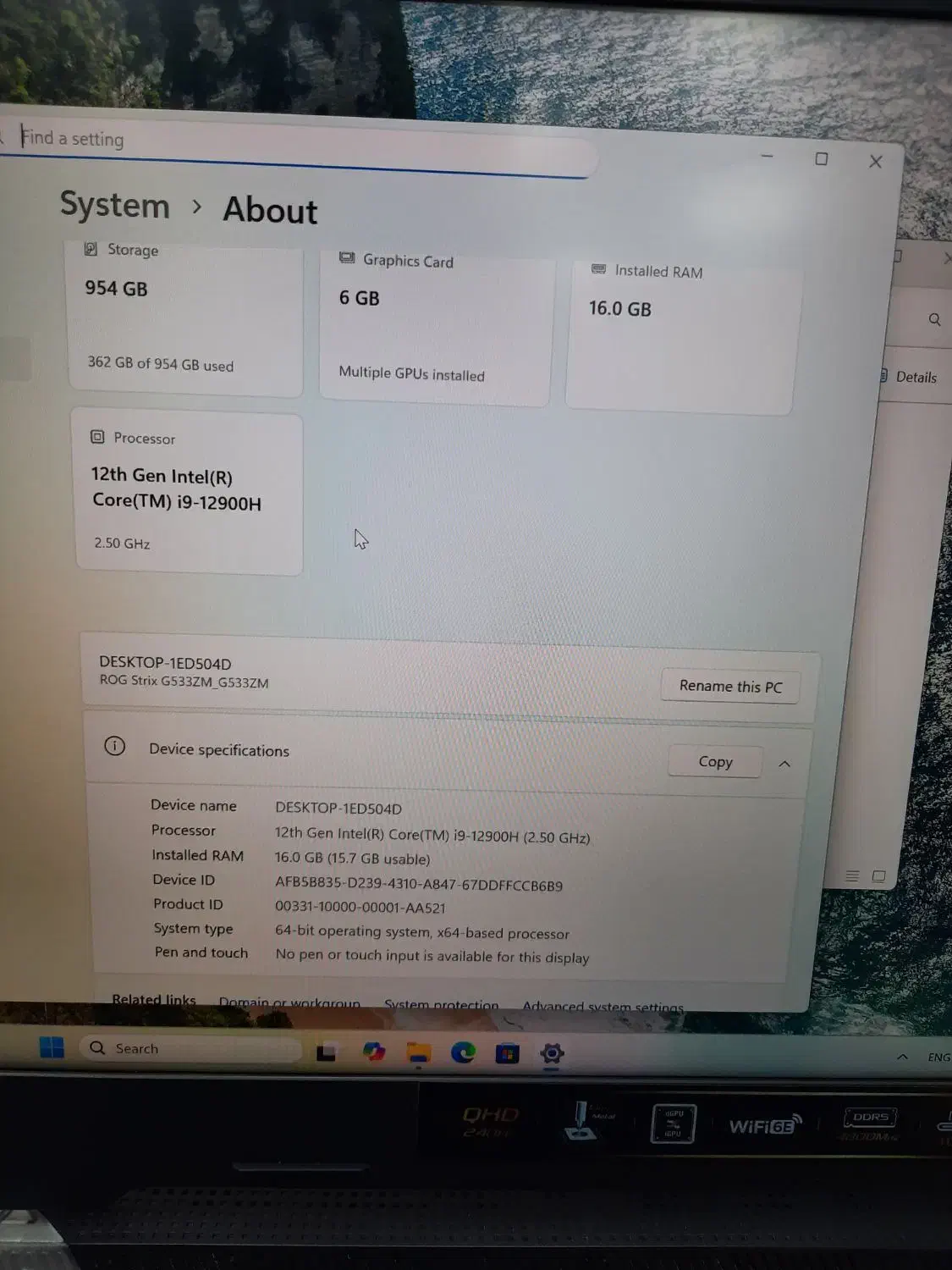Open Microsoft Store from the taskbar
This screenshot has width=952, height=1270.
507,1053
